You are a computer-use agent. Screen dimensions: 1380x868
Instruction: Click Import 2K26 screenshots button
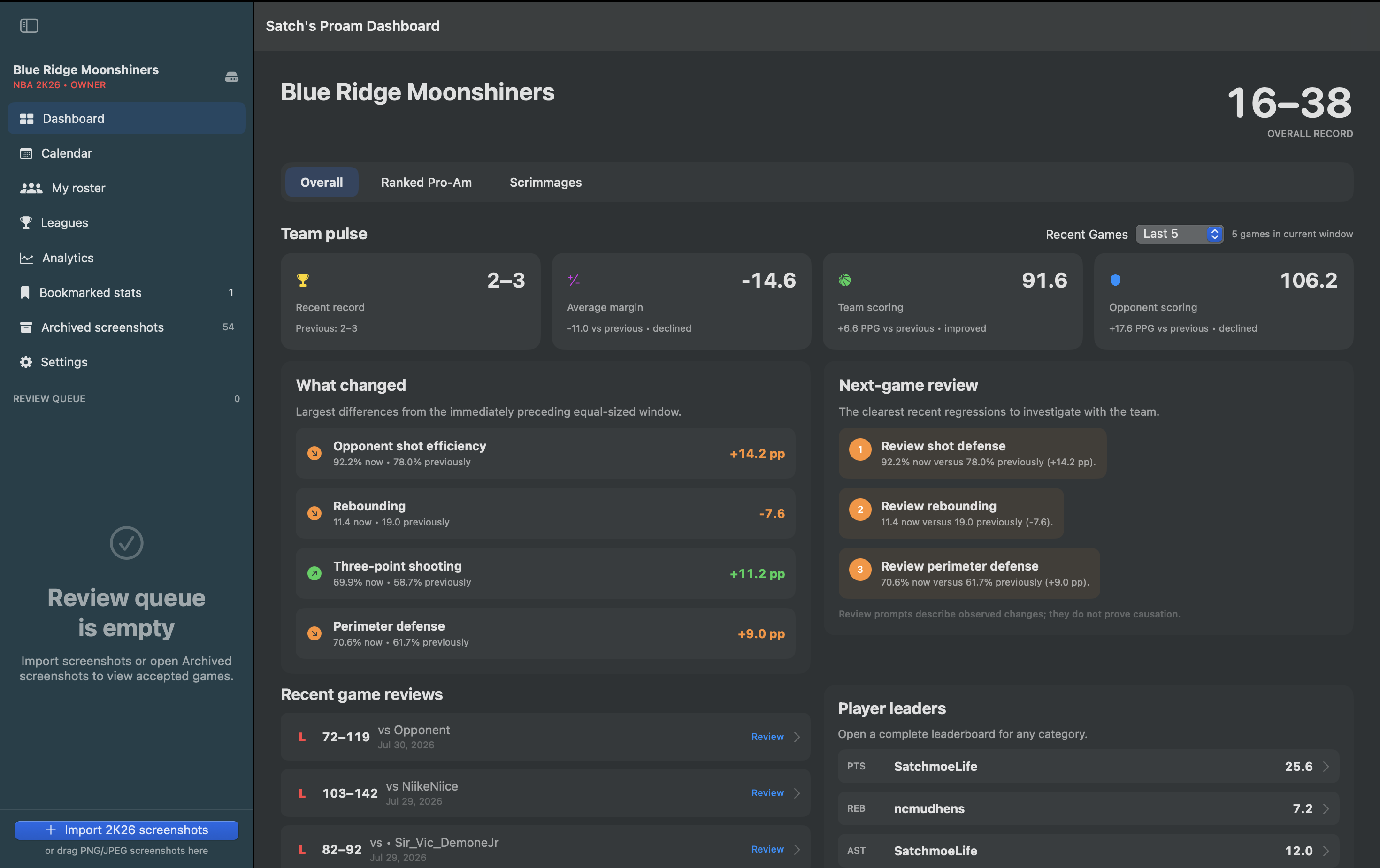tap(127, 830)
